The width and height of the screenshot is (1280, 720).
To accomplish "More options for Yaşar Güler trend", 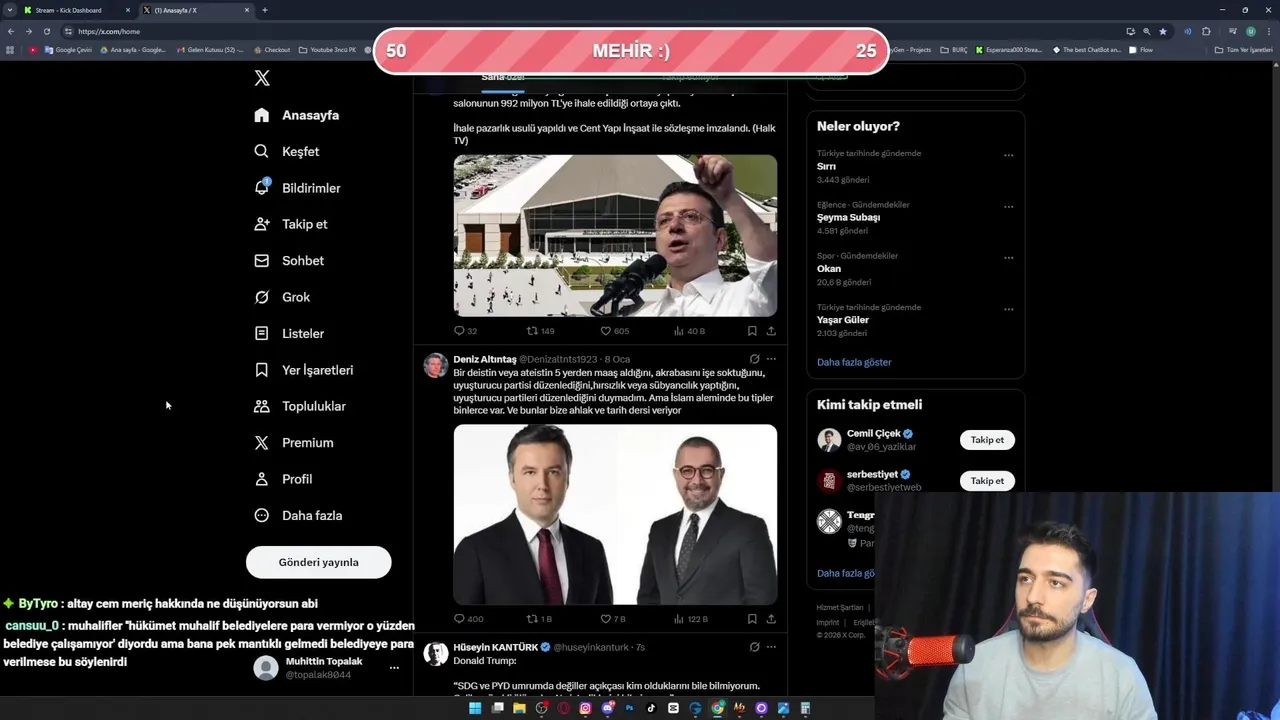I will click(1008, 309).
